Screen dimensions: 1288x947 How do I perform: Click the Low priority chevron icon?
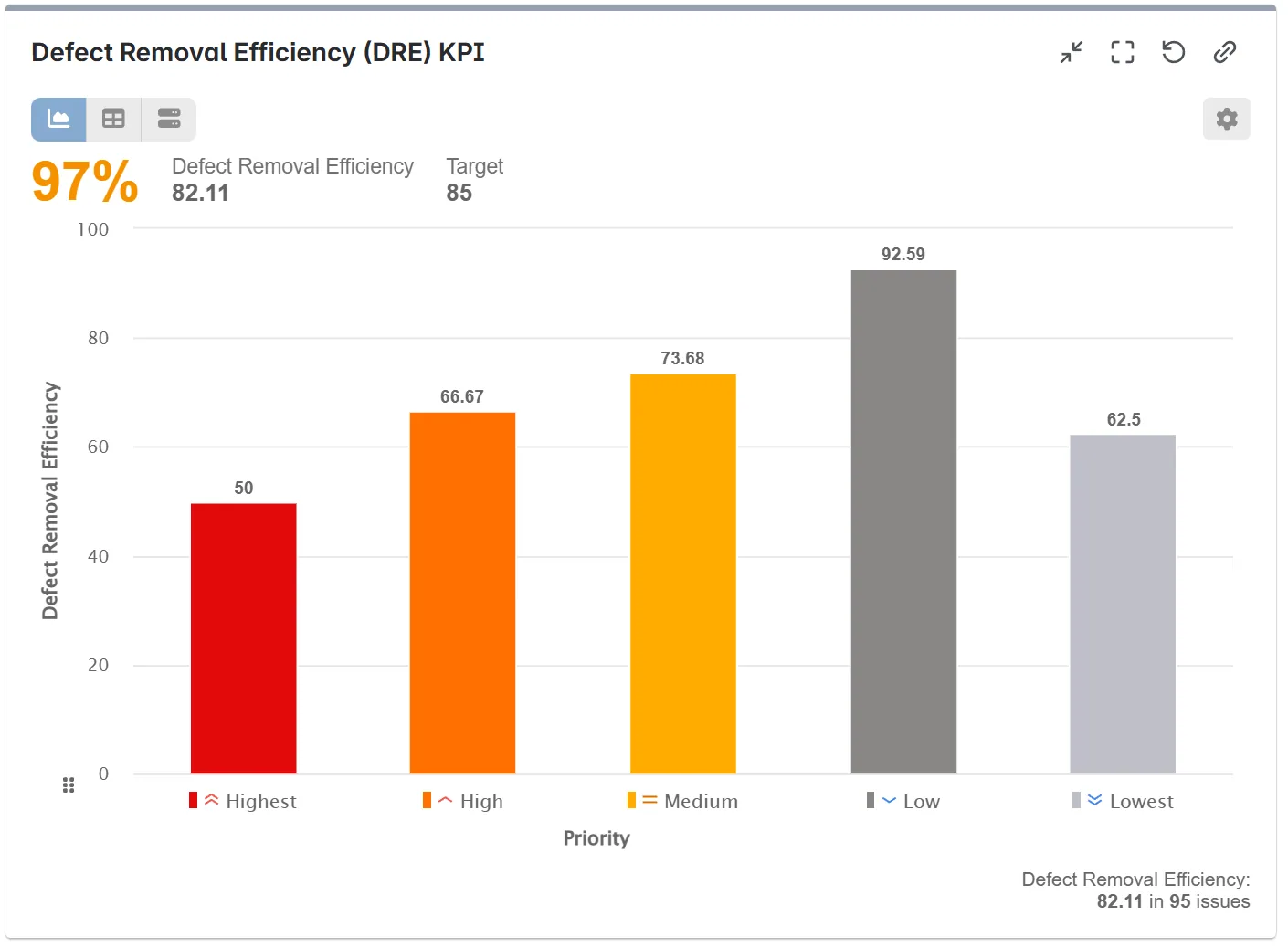point(889,801)
